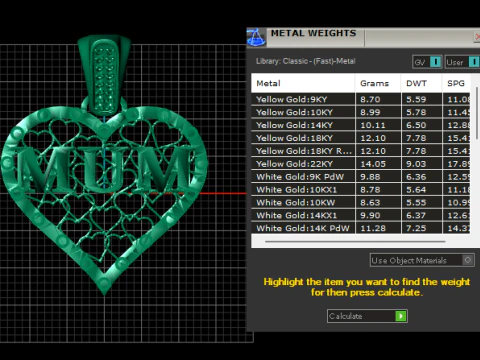Select the Yellow Gold:22KY row

pyautogui.click(x=361, y=164)
